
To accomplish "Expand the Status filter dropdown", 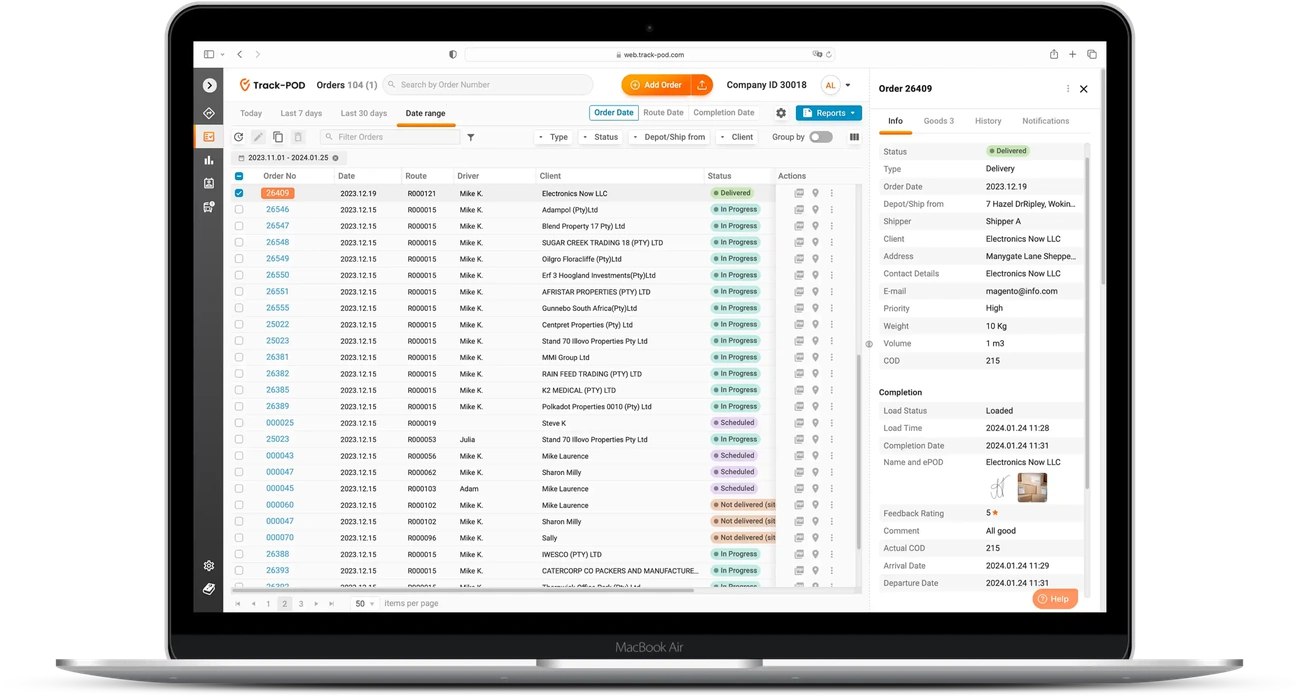I will click(601, 137).
